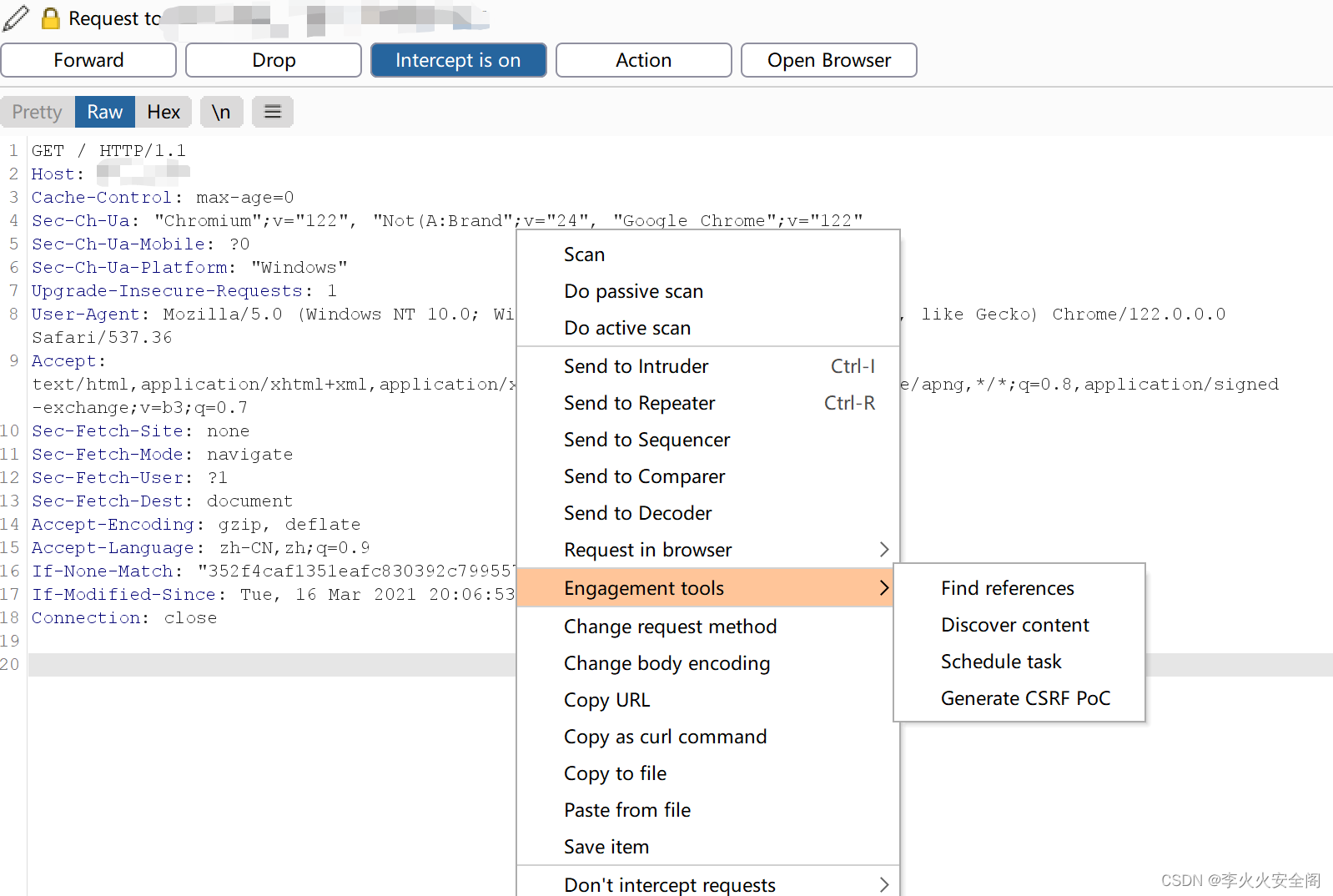Screen dimensions: 1333x896
Task: Click the Sec-Fetch-Mode header line
Action: pos(162,455)
